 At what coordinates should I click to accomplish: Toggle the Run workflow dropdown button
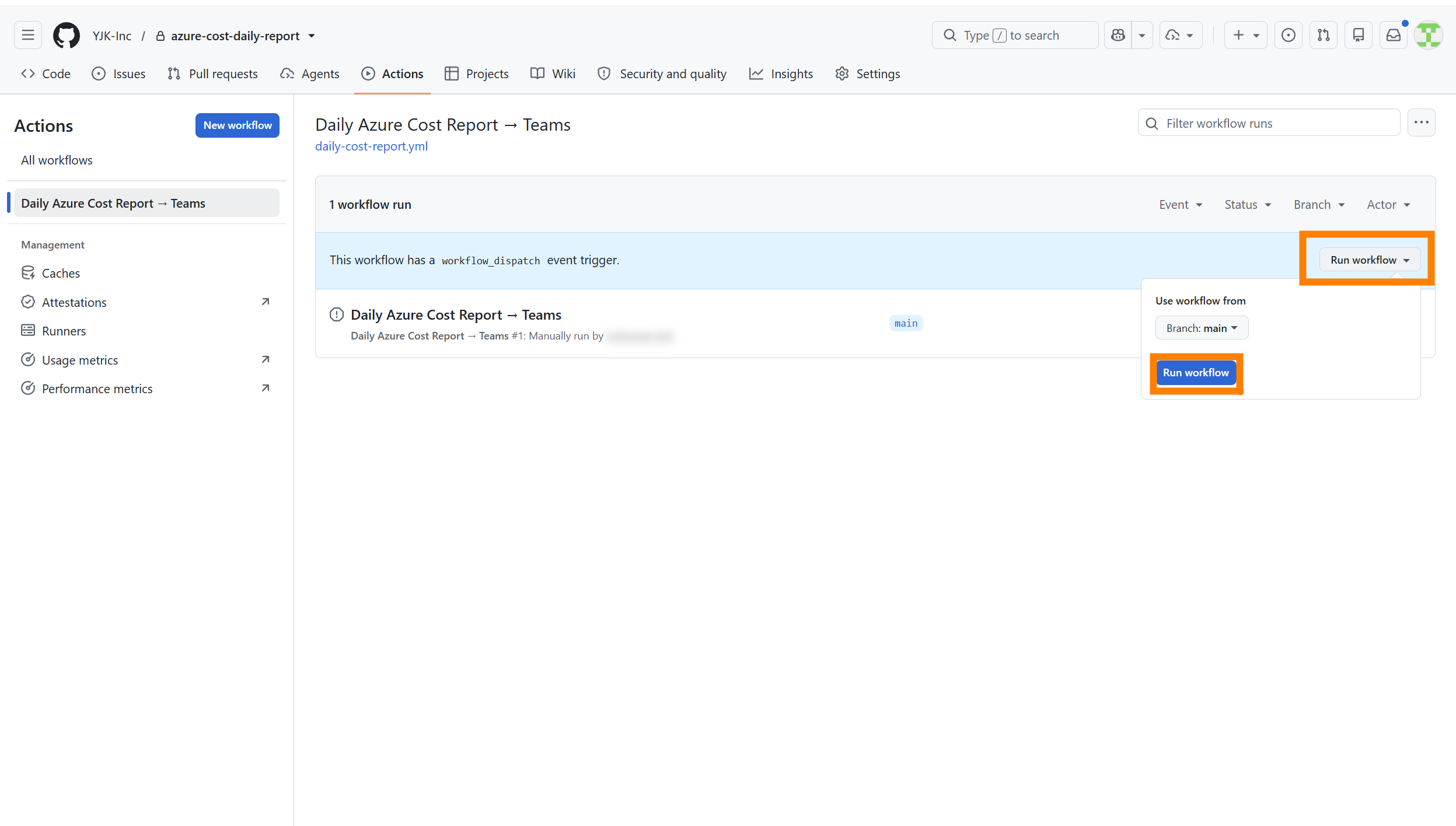[x=1370, y=260]
